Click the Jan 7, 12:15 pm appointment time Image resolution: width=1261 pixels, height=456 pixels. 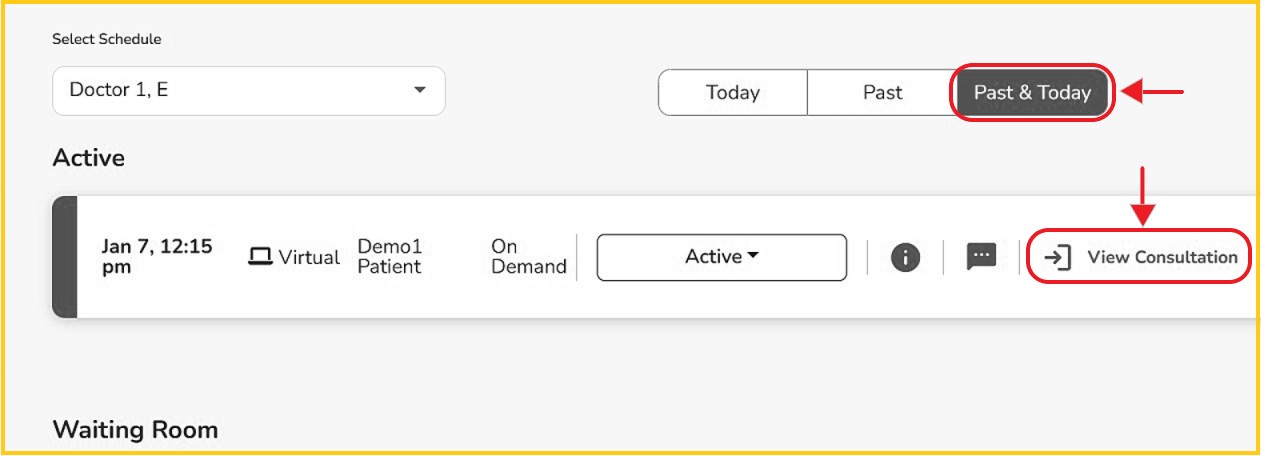coord(157,256)
